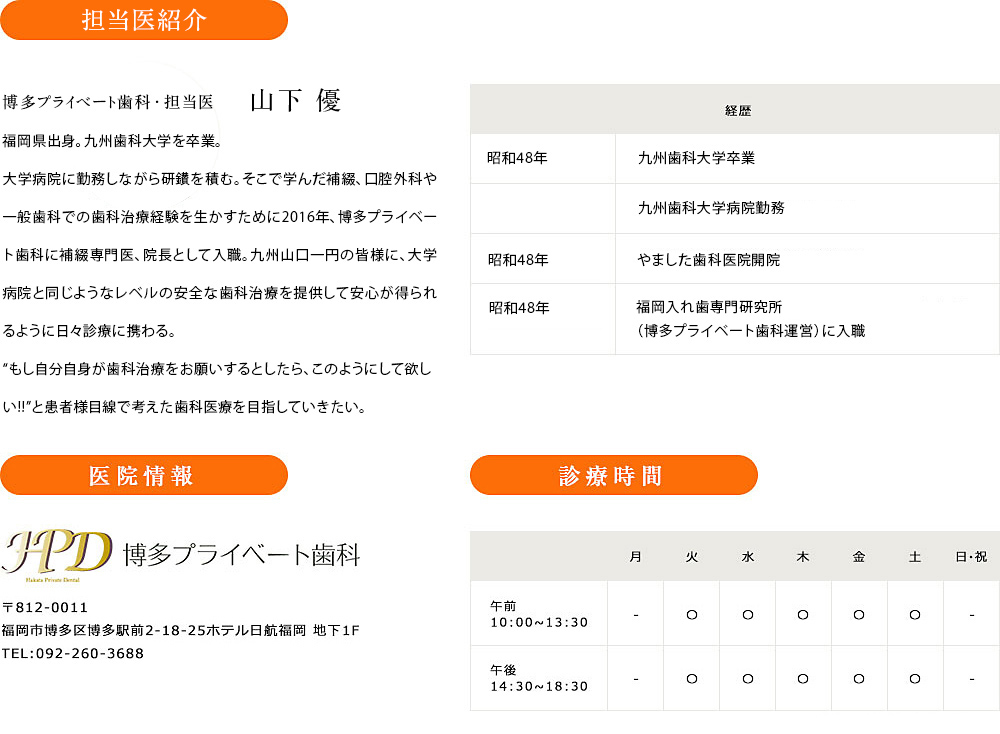1000x734 pixels.
Task: Click the 午後 14:30~18:30 row label
Action: click(x=539, y=679)
